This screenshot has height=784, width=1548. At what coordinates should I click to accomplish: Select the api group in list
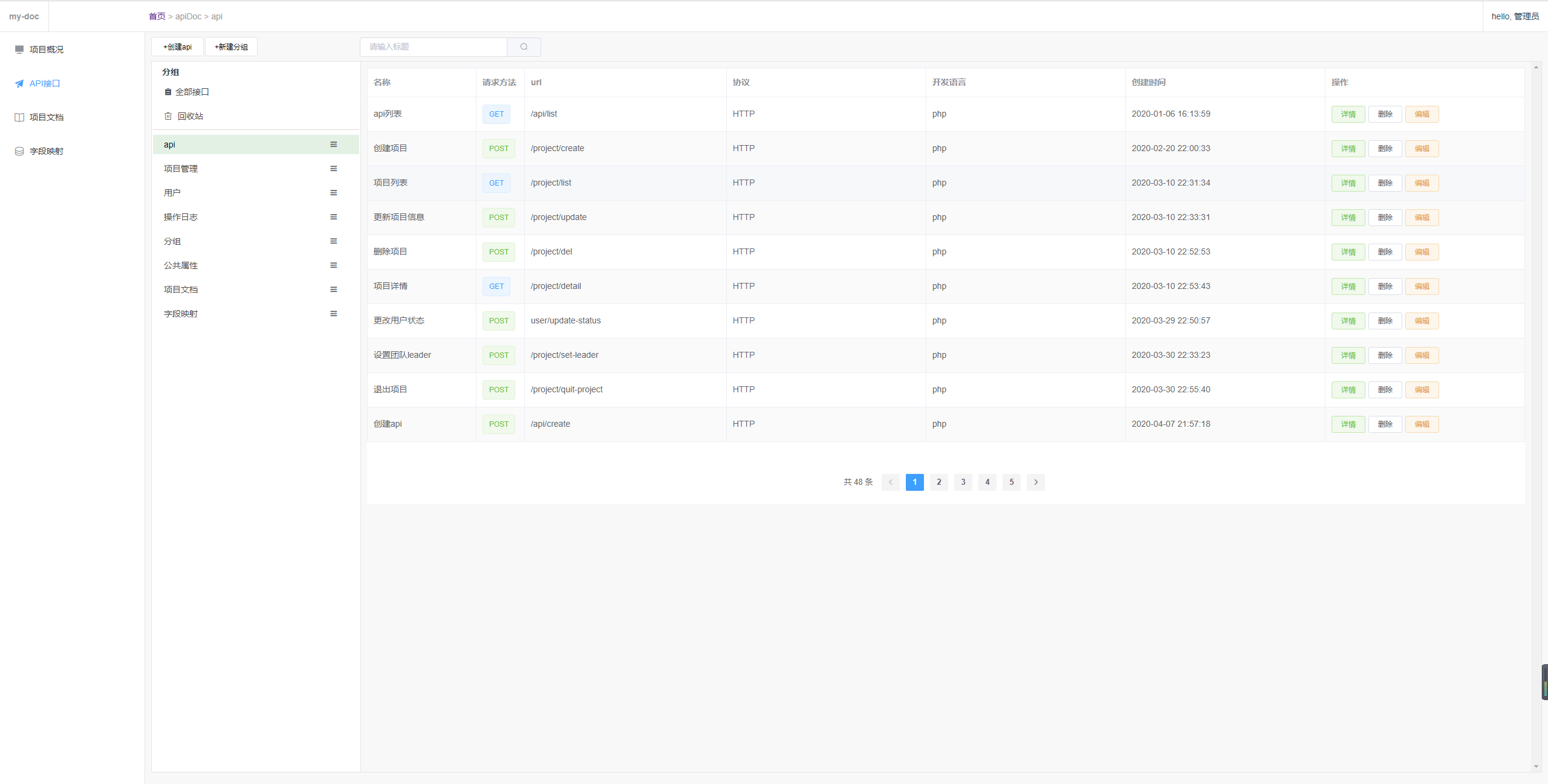[x=256, y=144]
